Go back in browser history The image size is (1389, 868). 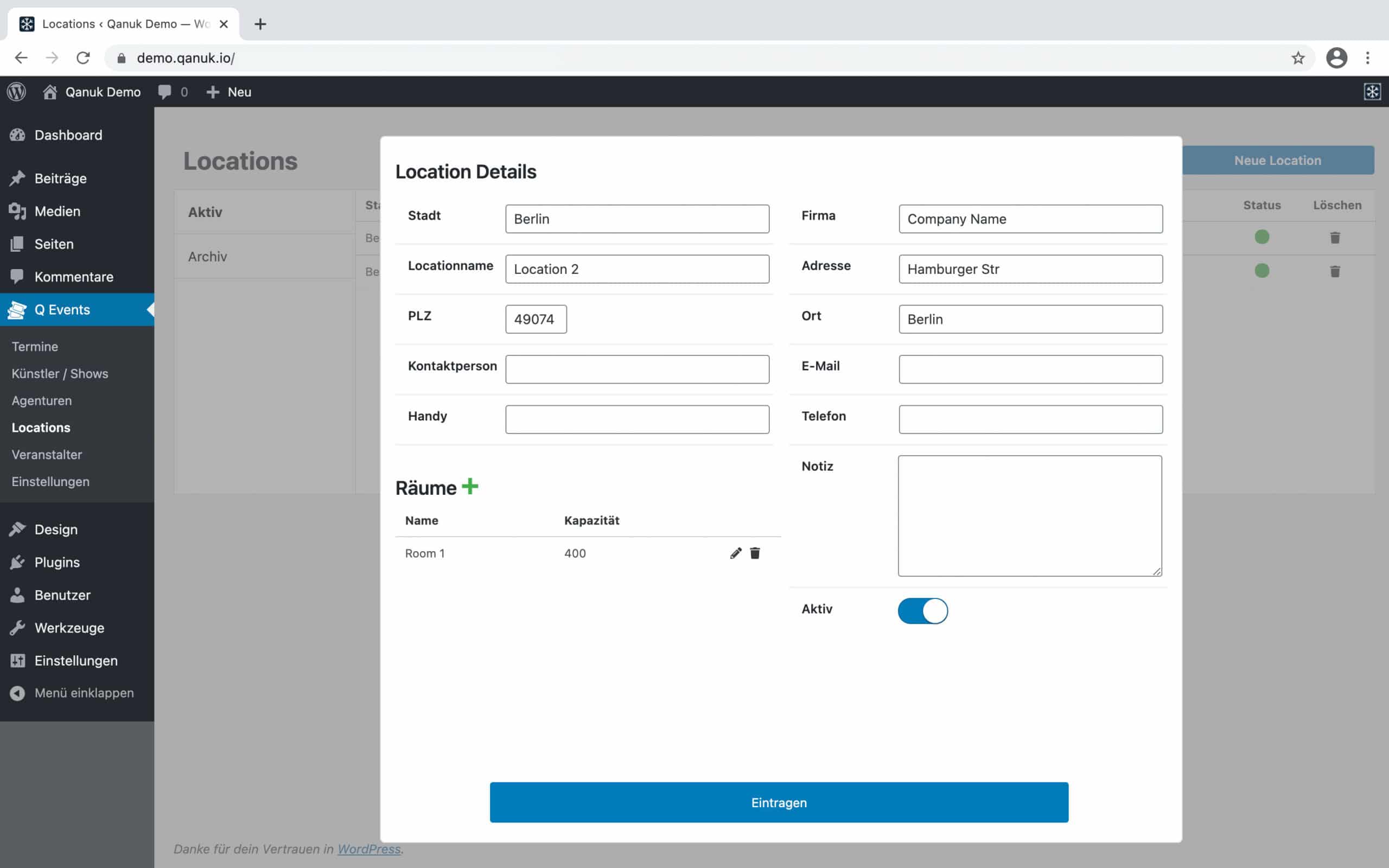21,58
